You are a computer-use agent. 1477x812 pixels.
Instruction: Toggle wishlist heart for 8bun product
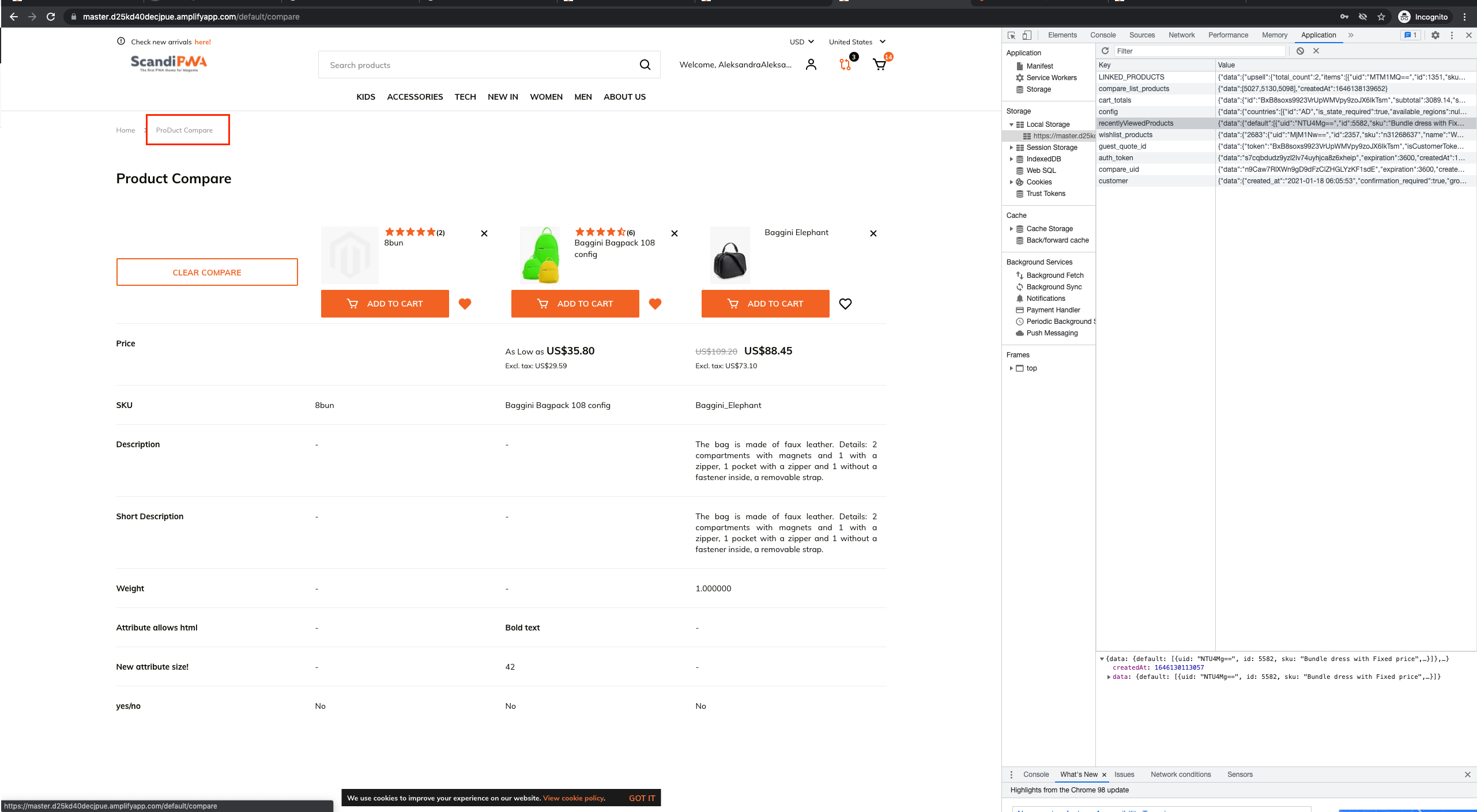pyautogui.click(x=465, y=304)
